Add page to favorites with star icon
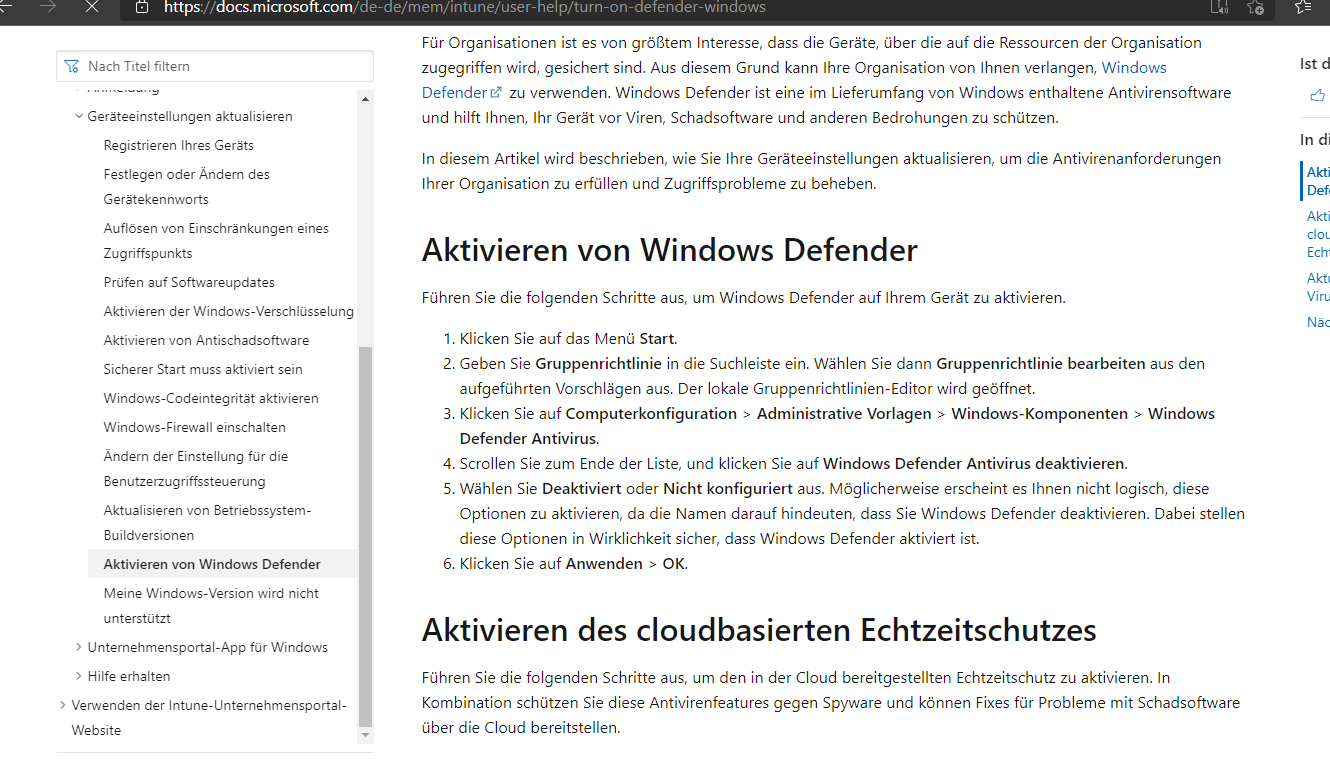This screenshot has height=759, width=1330. tap(1256, 7)
